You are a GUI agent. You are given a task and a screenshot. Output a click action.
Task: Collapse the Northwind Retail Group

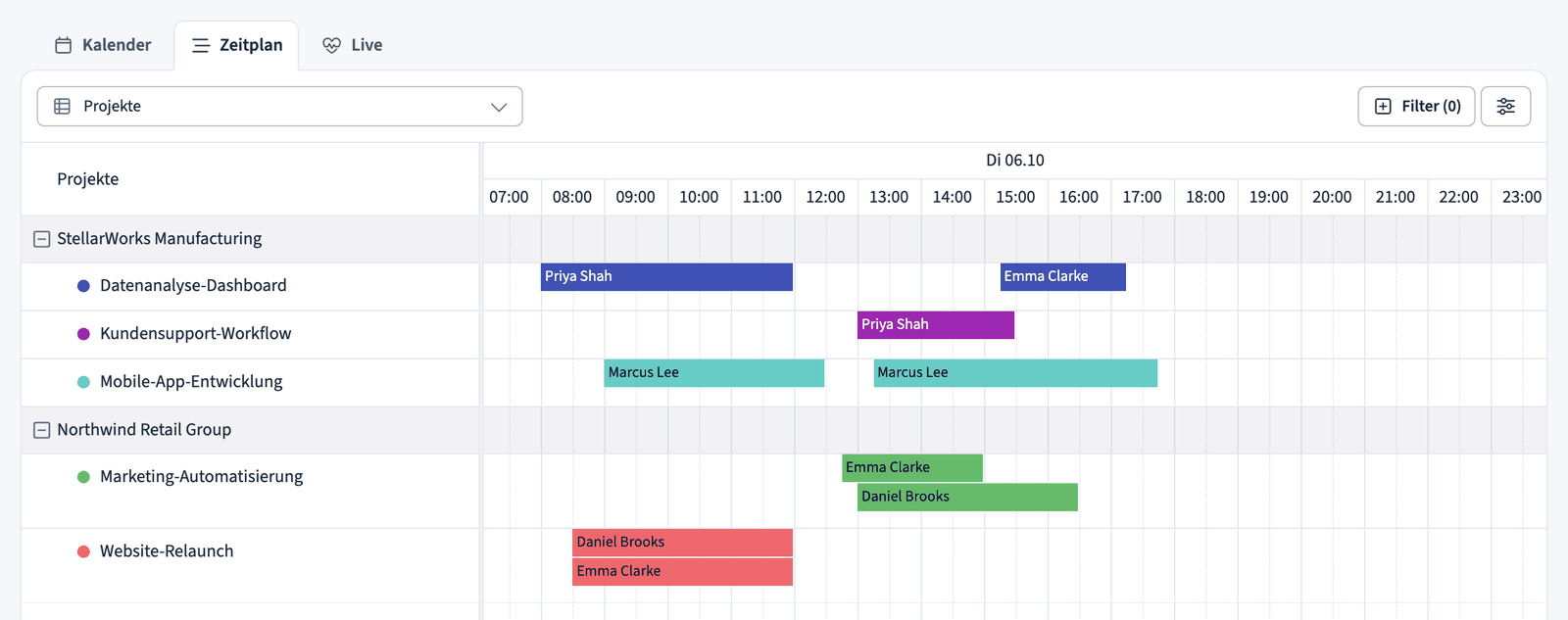tap(42, 430)
